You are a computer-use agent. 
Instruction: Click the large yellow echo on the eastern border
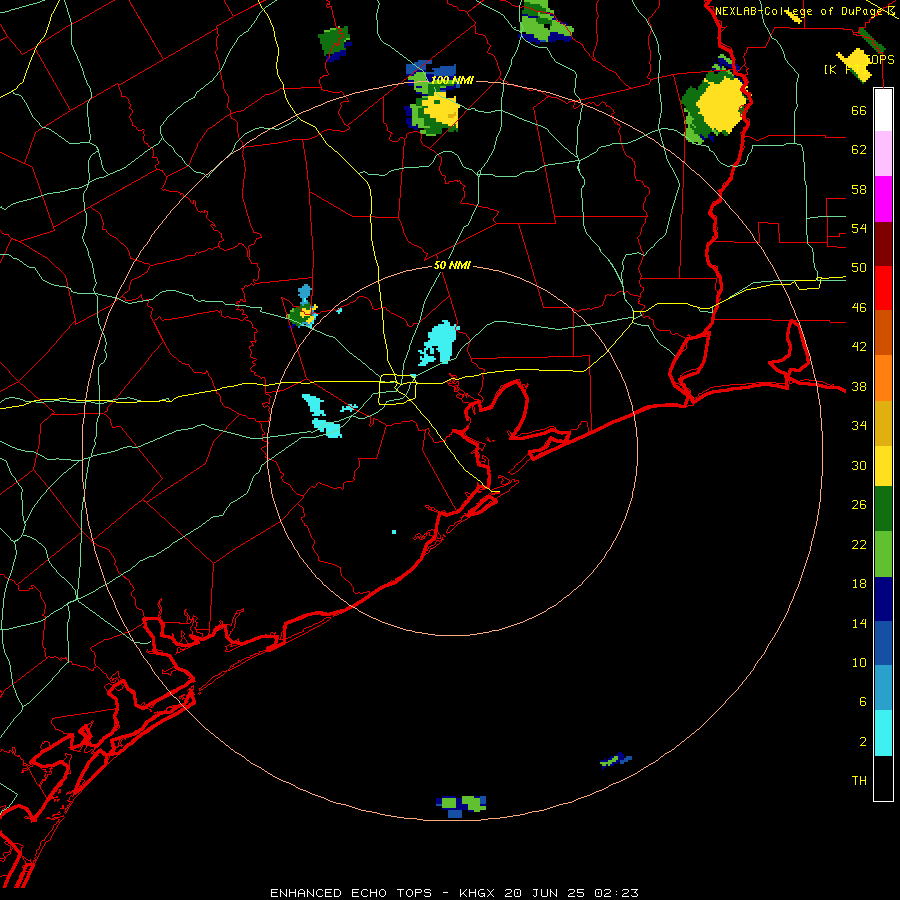pyautogui.click(x=721, y=105)
